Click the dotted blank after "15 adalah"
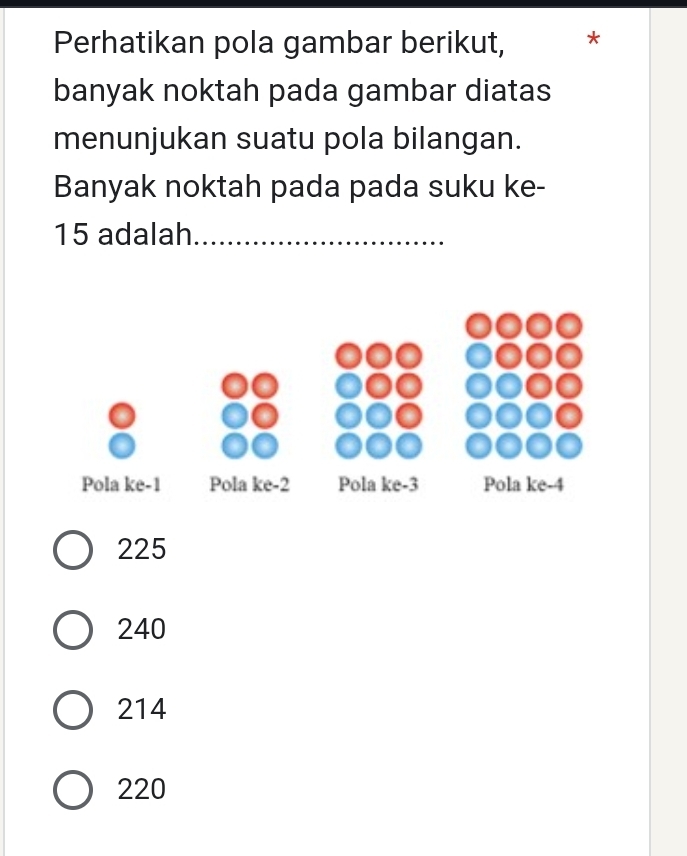The image size is (687, 856). coord(320,241)
